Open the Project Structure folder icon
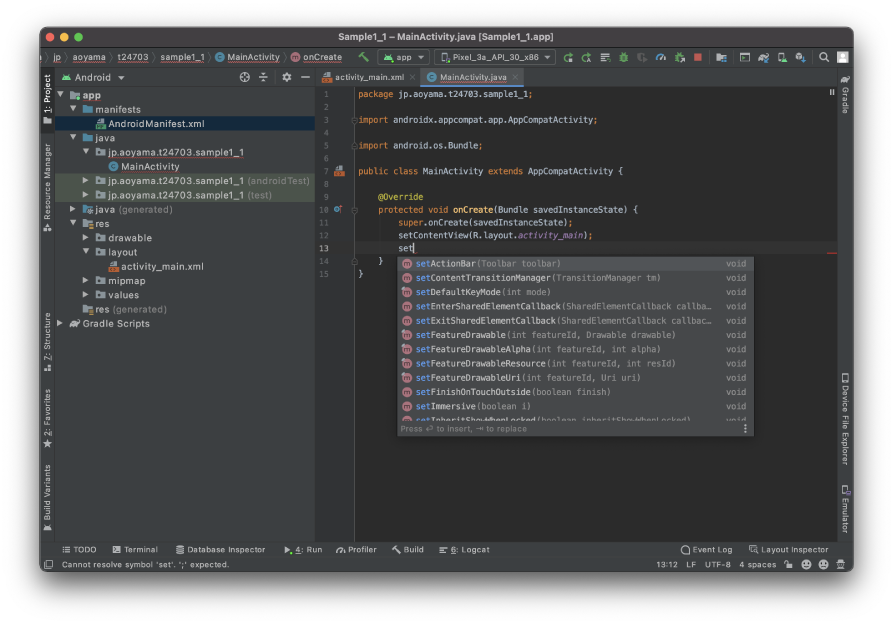894x625 pixels. (x=721, y=57)
